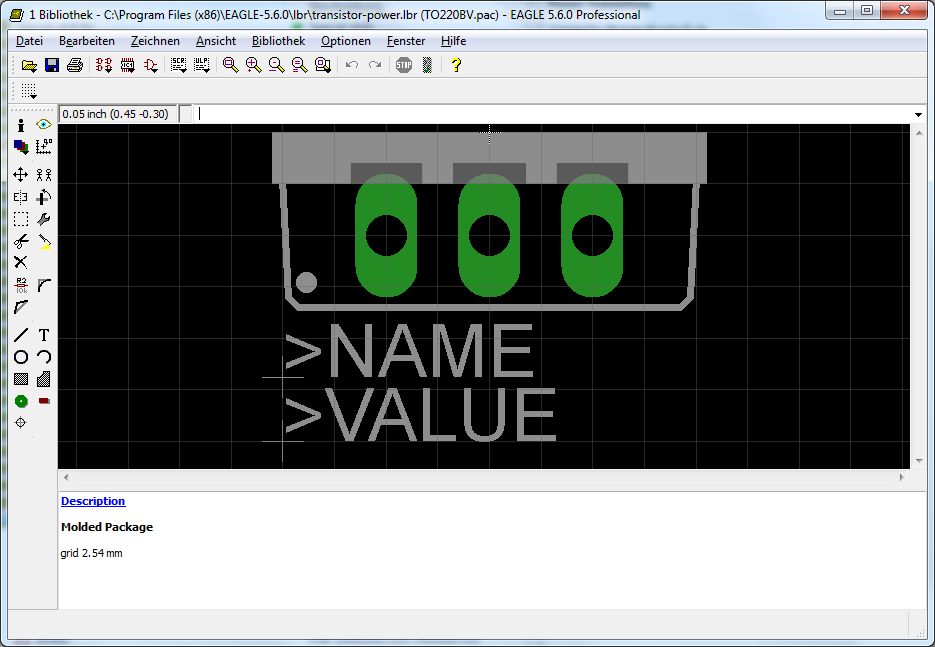Select the Text tool

pyautogui.click(x=44, y=335)
